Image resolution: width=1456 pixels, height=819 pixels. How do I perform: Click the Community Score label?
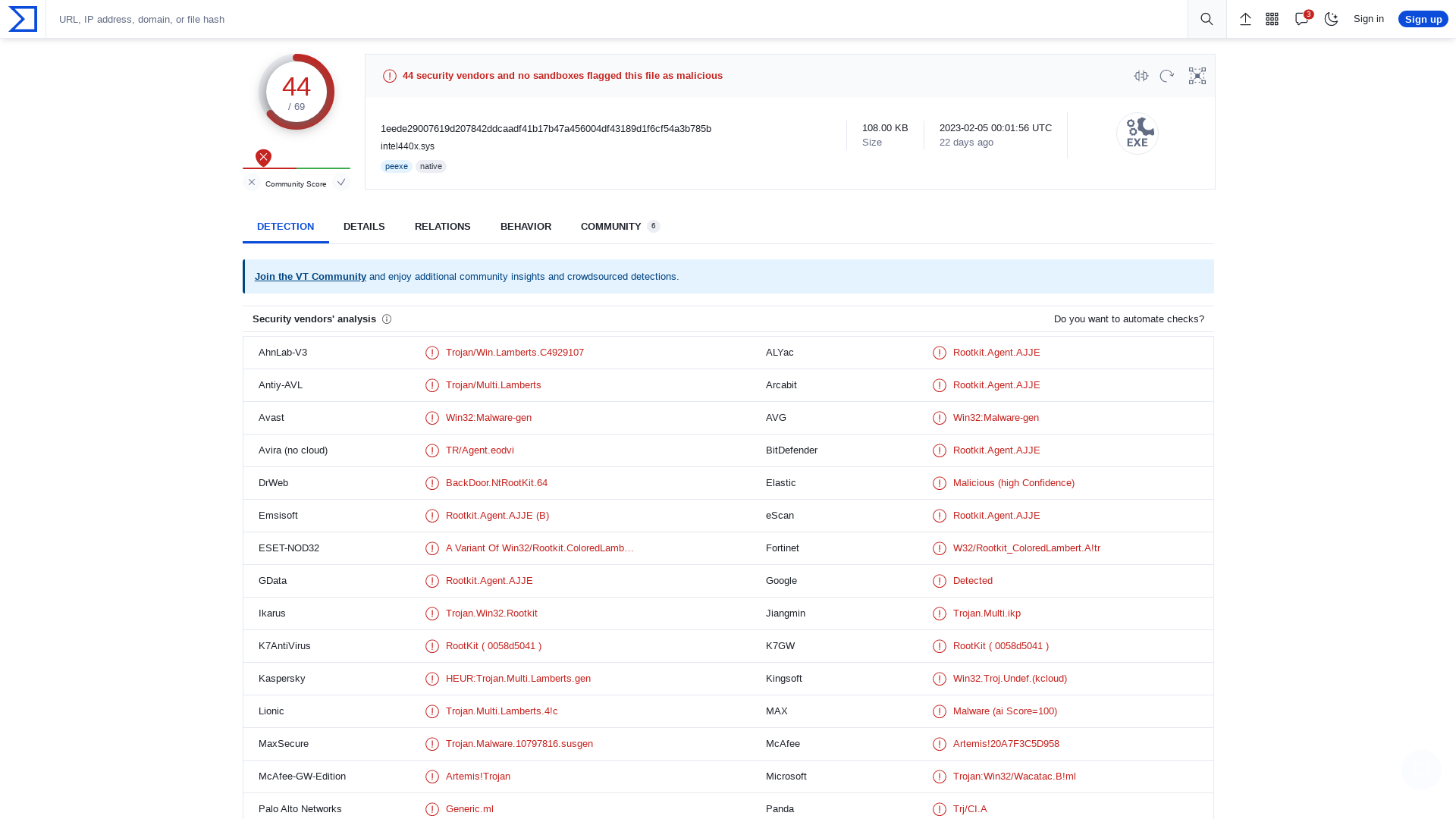296,184
